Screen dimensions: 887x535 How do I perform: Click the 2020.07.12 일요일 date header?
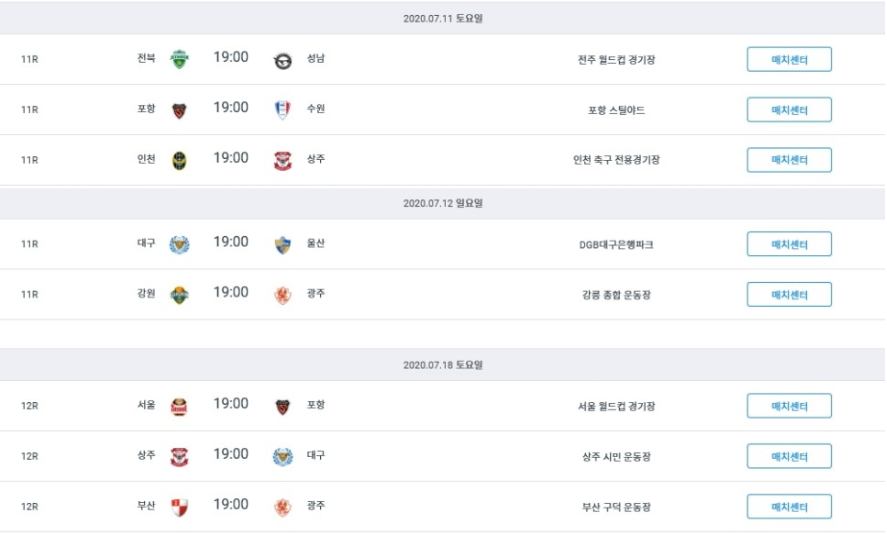pos(443,203)
